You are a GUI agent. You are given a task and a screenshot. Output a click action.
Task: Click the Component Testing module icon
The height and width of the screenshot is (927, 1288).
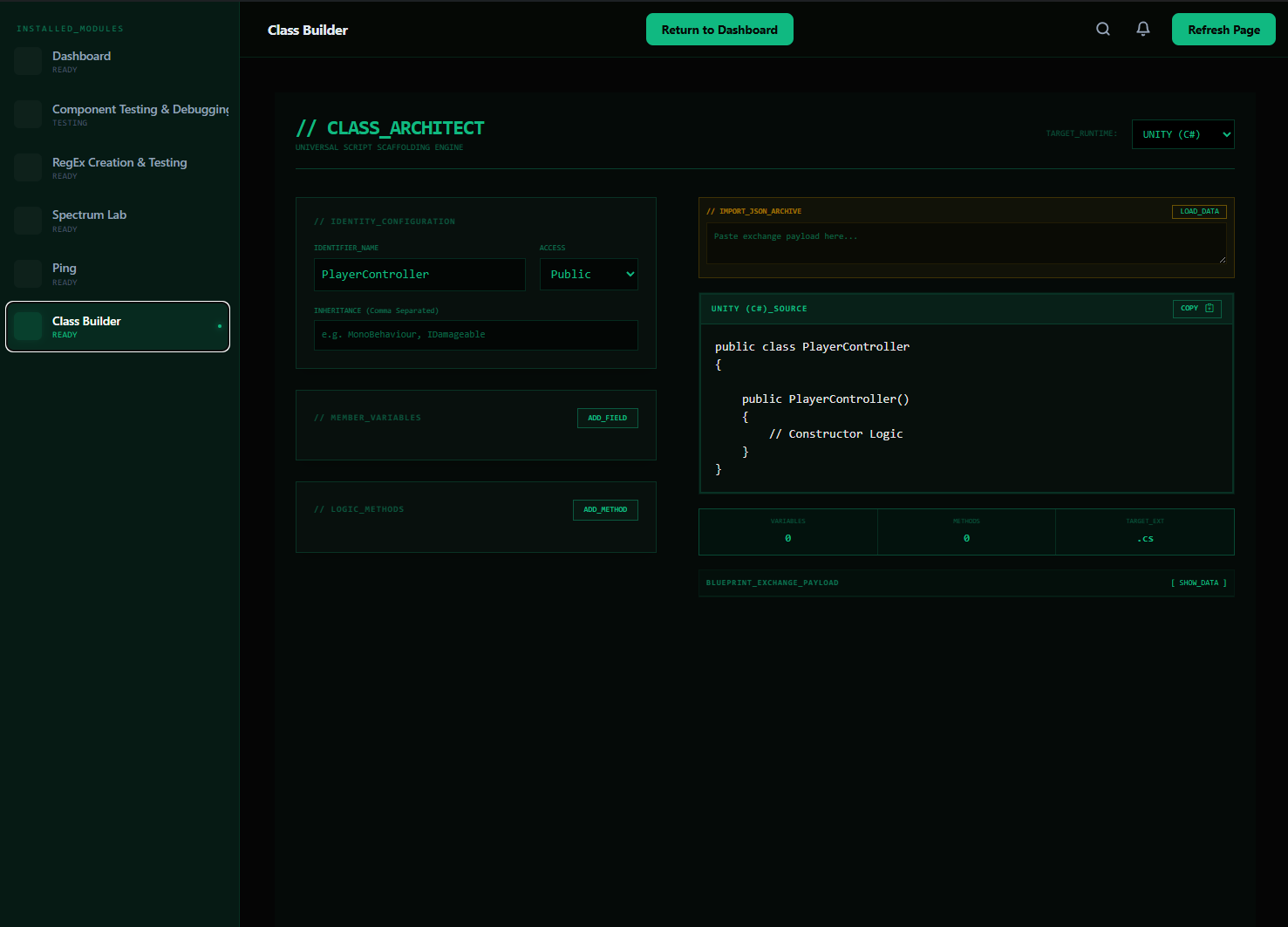click(28, 114)
